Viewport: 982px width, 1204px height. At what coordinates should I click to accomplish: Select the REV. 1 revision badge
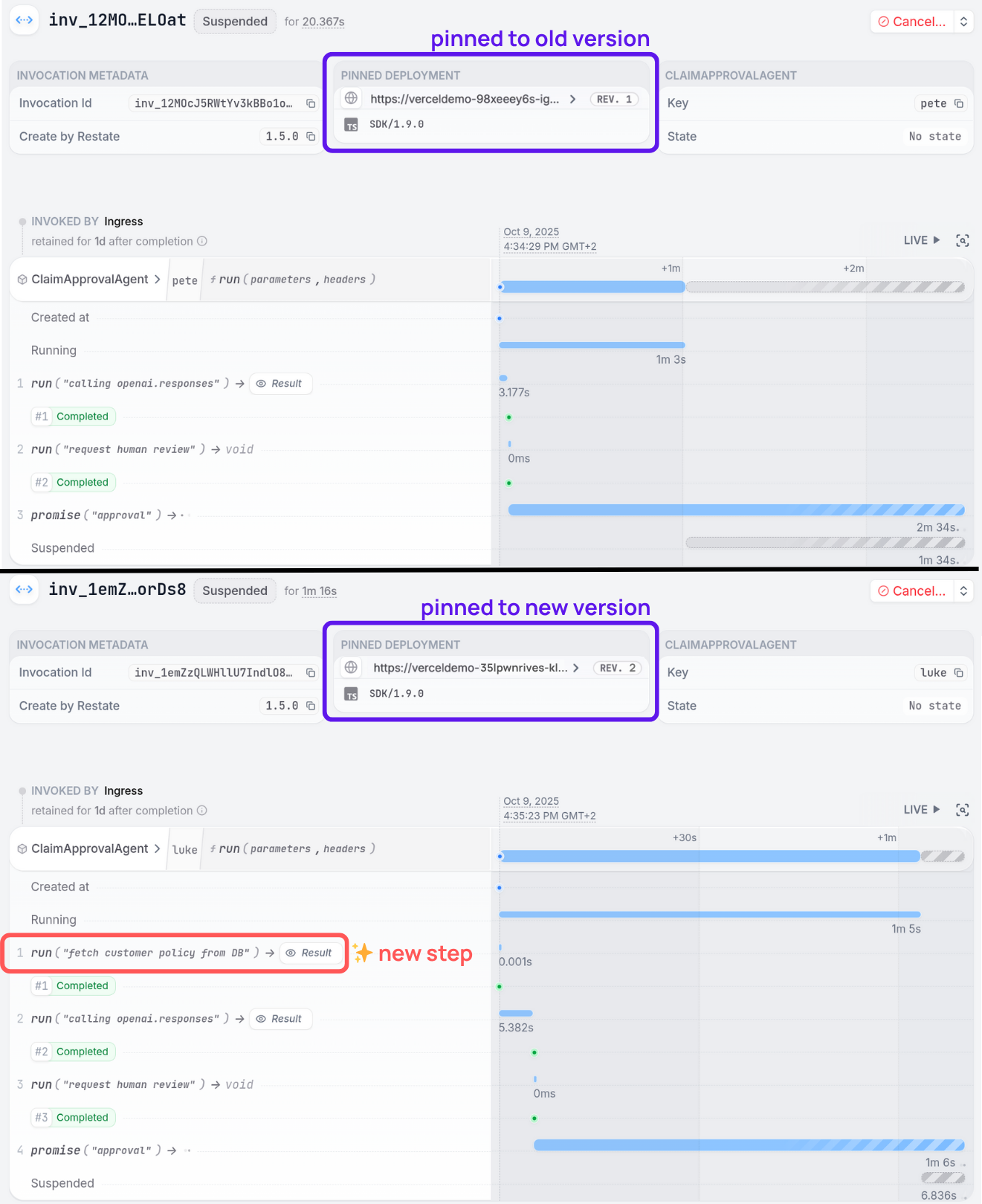pyautogui.click(x=614, y=100)
